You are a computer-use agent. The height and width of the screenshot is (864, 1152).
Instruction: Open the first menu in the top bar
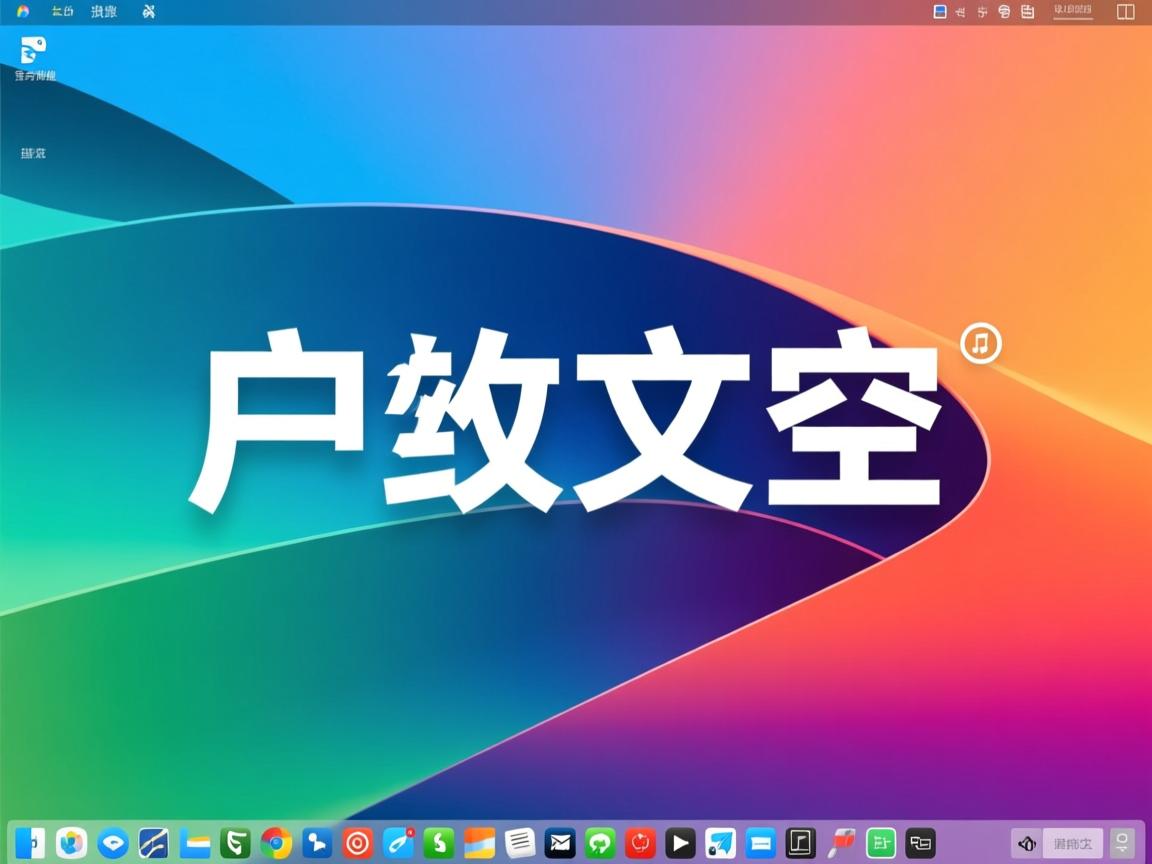pos(60,12)
